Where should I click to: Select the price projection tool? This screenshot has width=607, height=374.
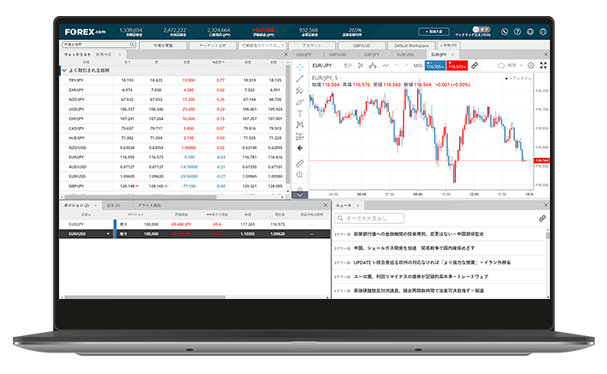(300, 136)
